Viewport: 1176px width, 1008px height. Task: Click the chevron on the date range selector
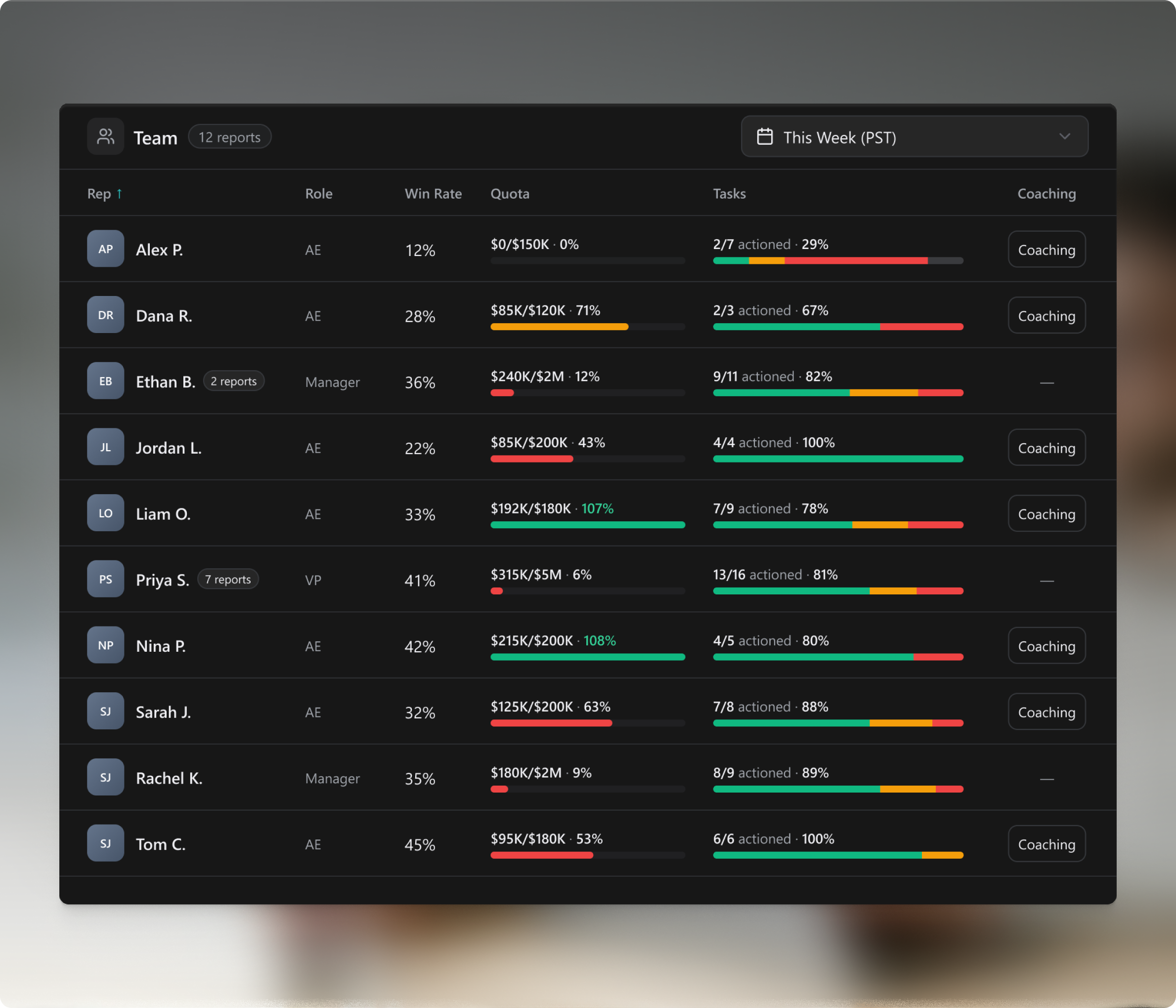tap(1064, 137)
